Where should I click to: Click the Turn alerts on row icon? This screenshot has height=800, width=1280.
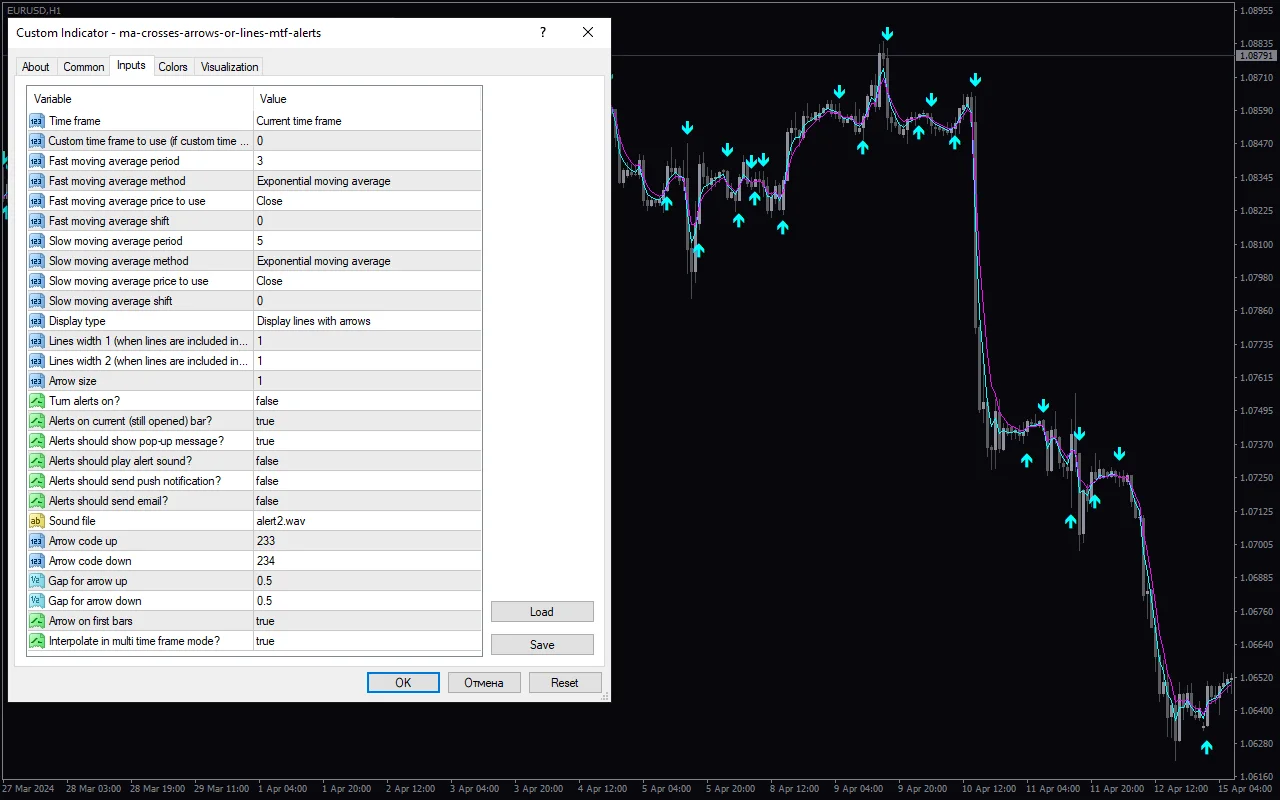point(37,401)
